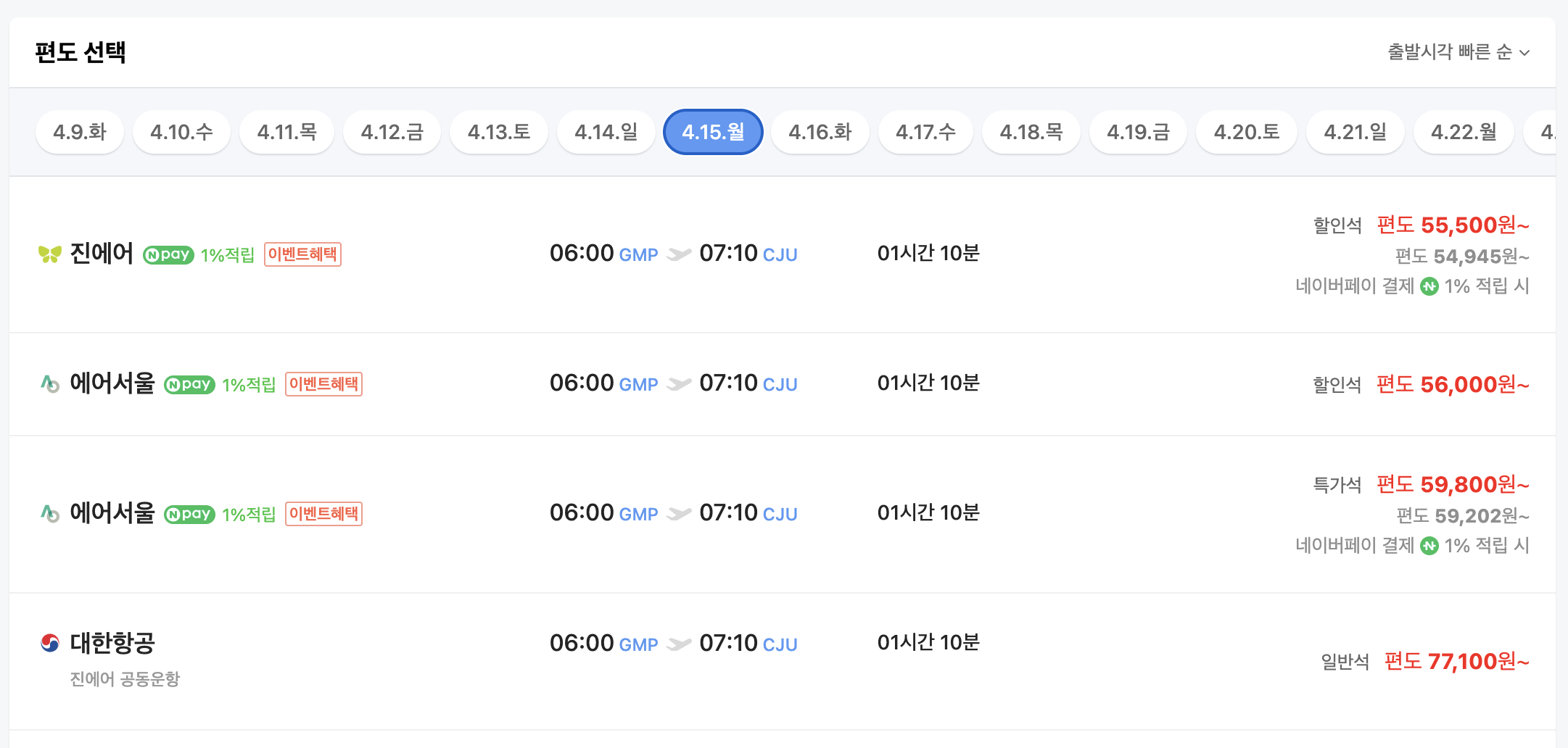Click the Air Seoul logo in 59,800원 row
1568x748 pixels.
(50, 514)
